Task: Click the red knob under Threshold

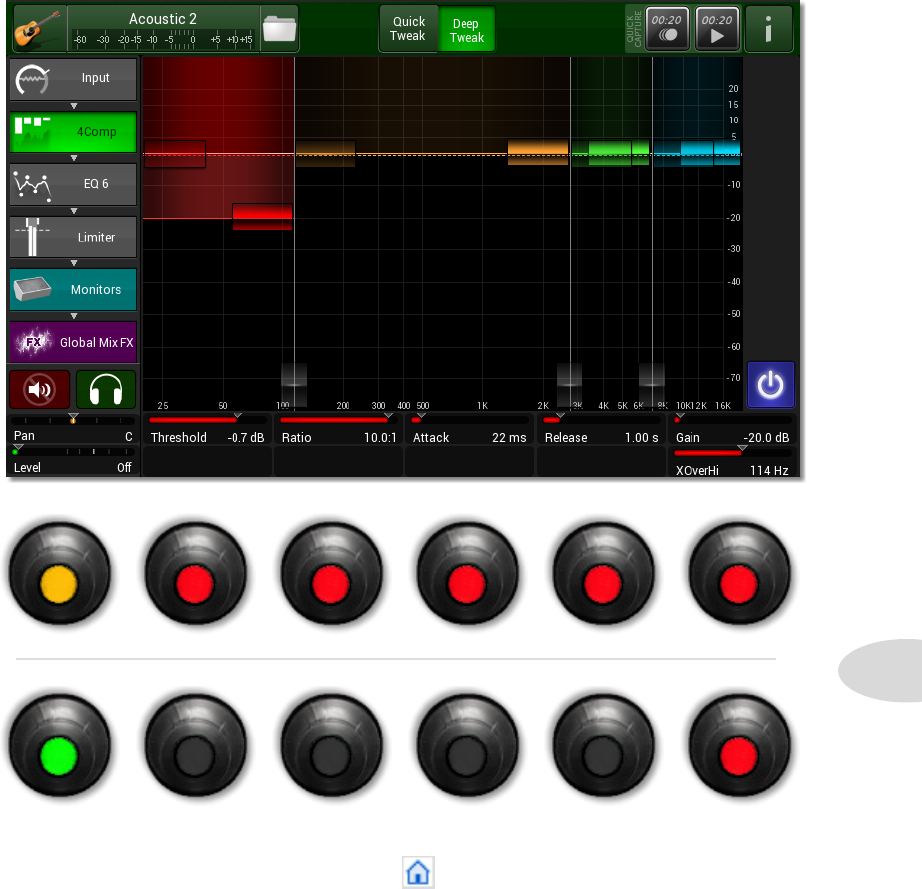Action: [x=195, y=573]
